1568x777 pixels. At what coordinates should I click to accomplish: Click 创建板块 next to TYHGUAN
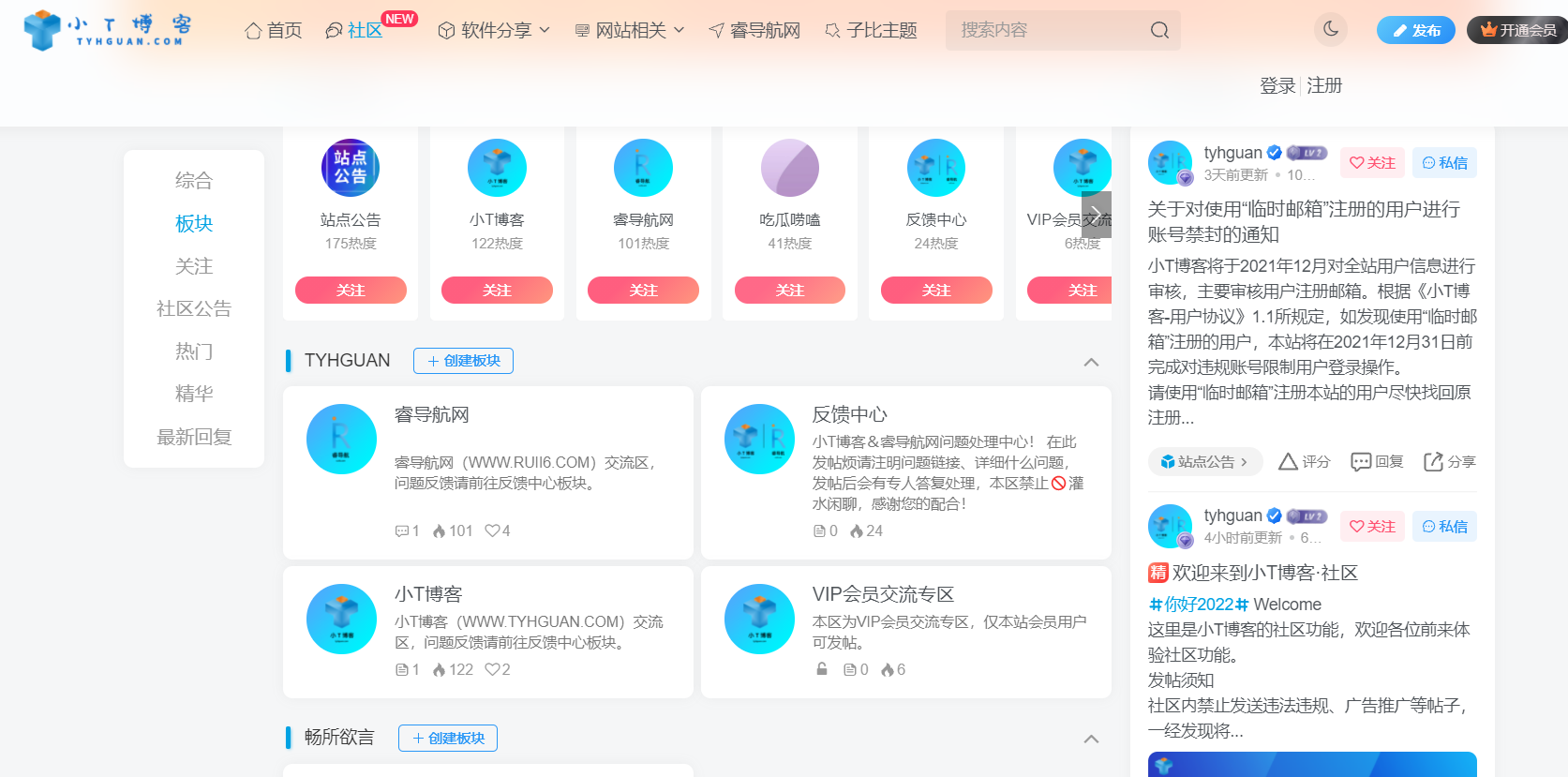coord(463,361)
